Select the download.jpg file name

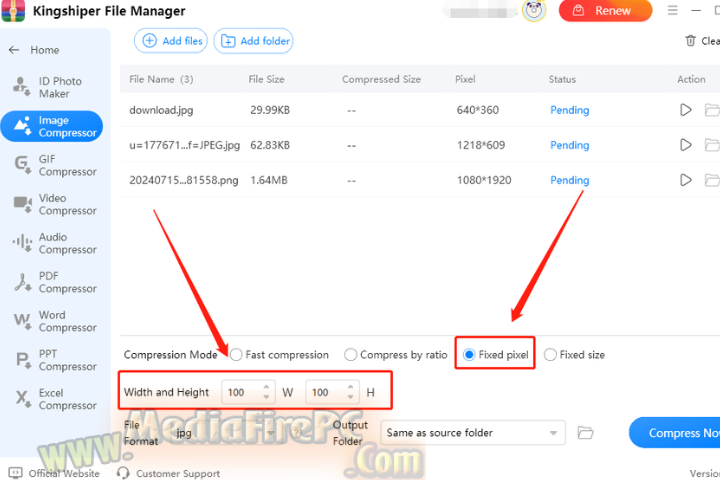pyautogui.click(x=161, y=110)
